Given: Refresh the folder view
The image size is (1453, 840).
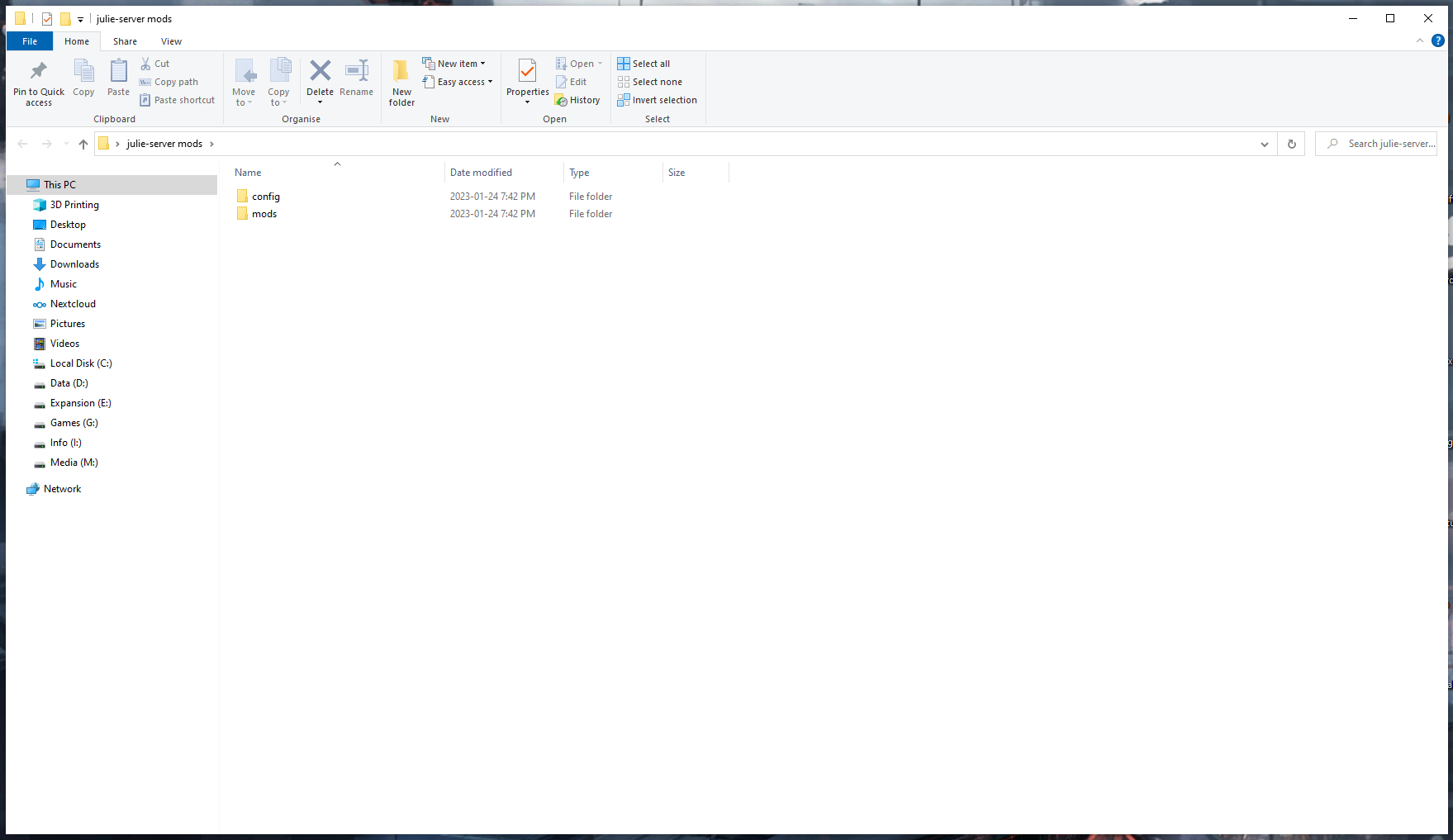Looking at the screenshot, I should 1291,143.
